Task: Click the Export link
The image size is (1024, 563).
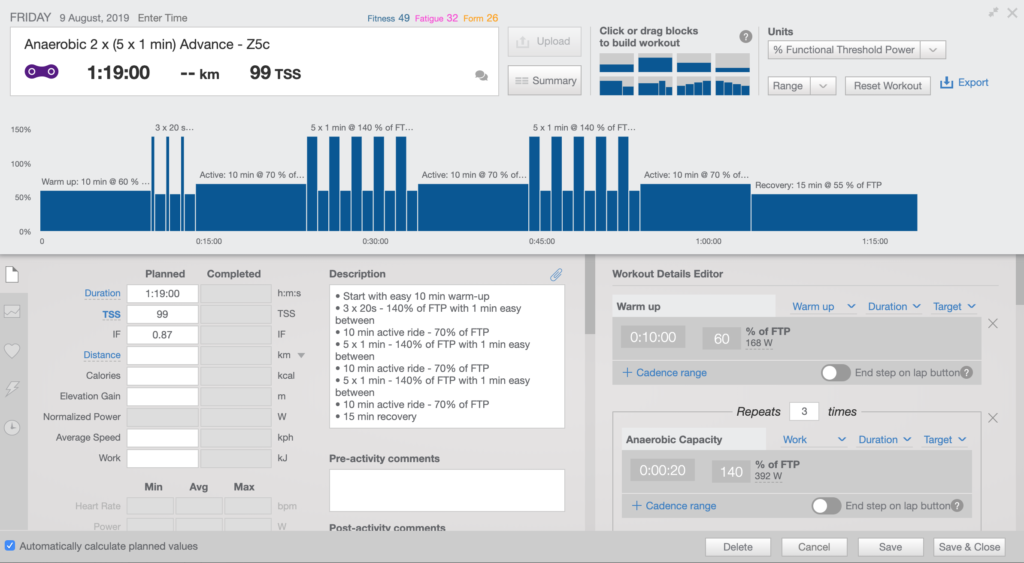Action: pos(964,83)
